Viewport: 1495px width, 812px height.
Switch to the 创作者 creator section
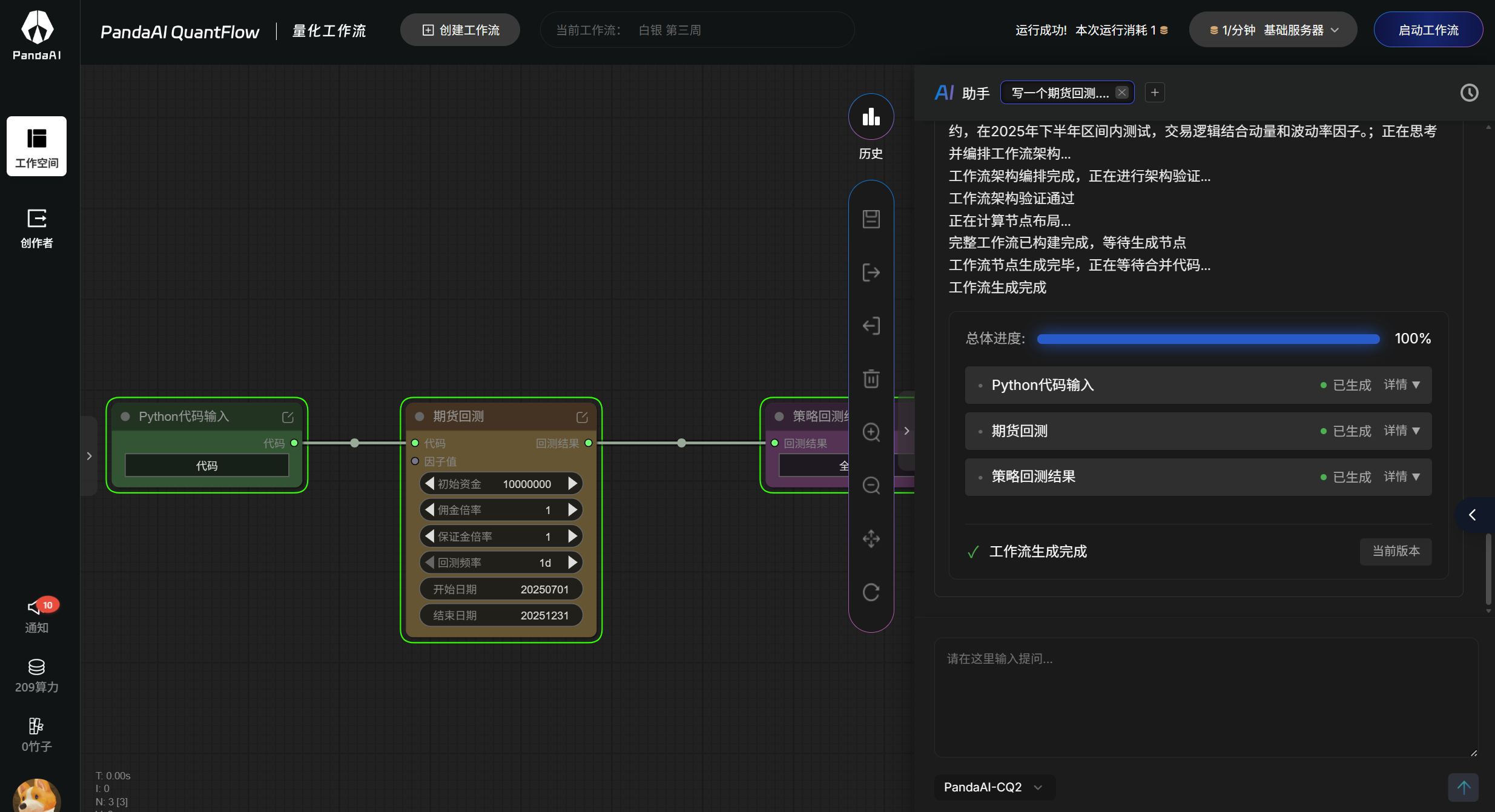[36, 228]
